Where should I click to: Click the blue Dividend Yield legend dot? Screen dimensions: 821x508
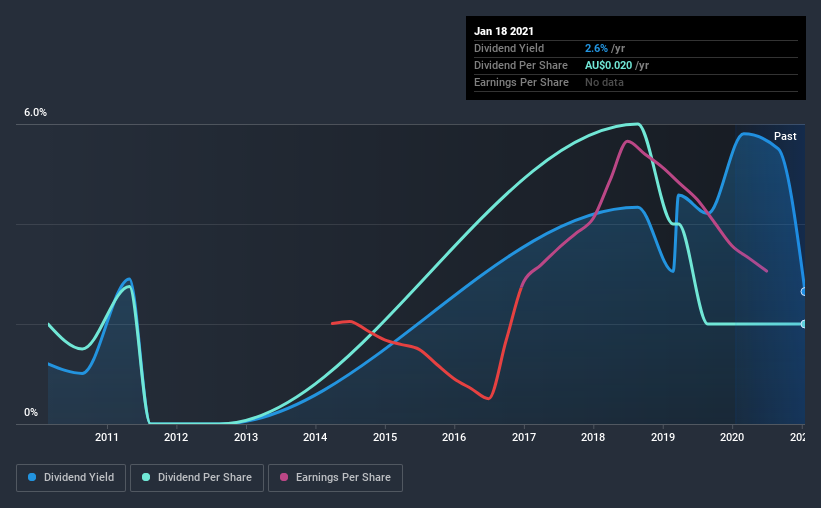32,477
